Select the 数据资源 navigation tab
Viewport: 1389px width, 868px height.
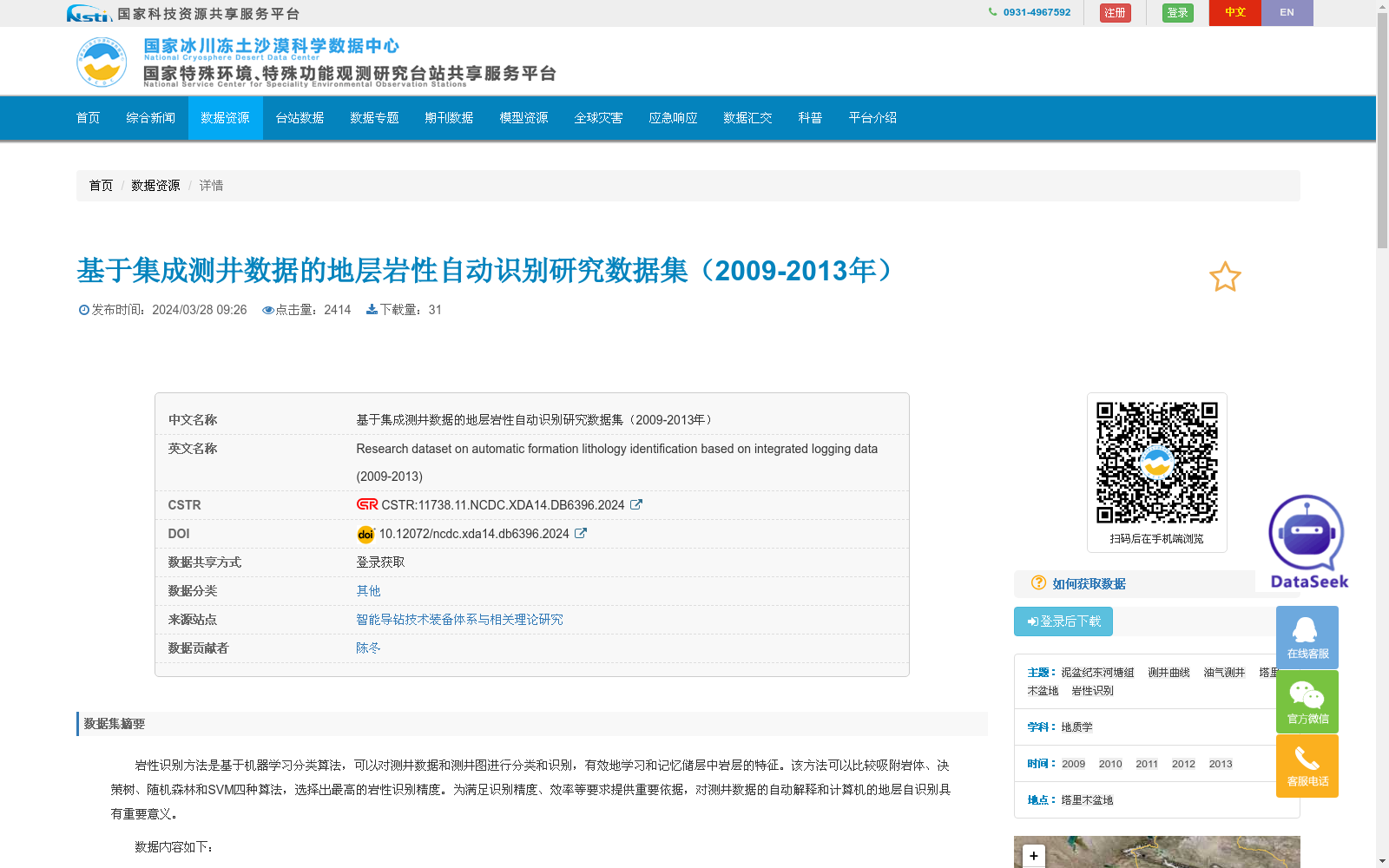(x=226, y=118)
